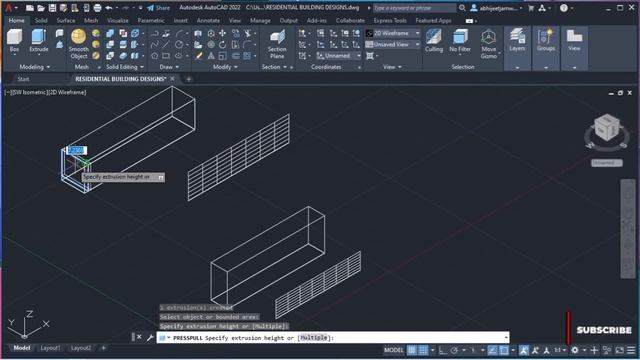Open the Unnamed UCS dropdown
The image size is (640, 360).
tap(339, 56)
